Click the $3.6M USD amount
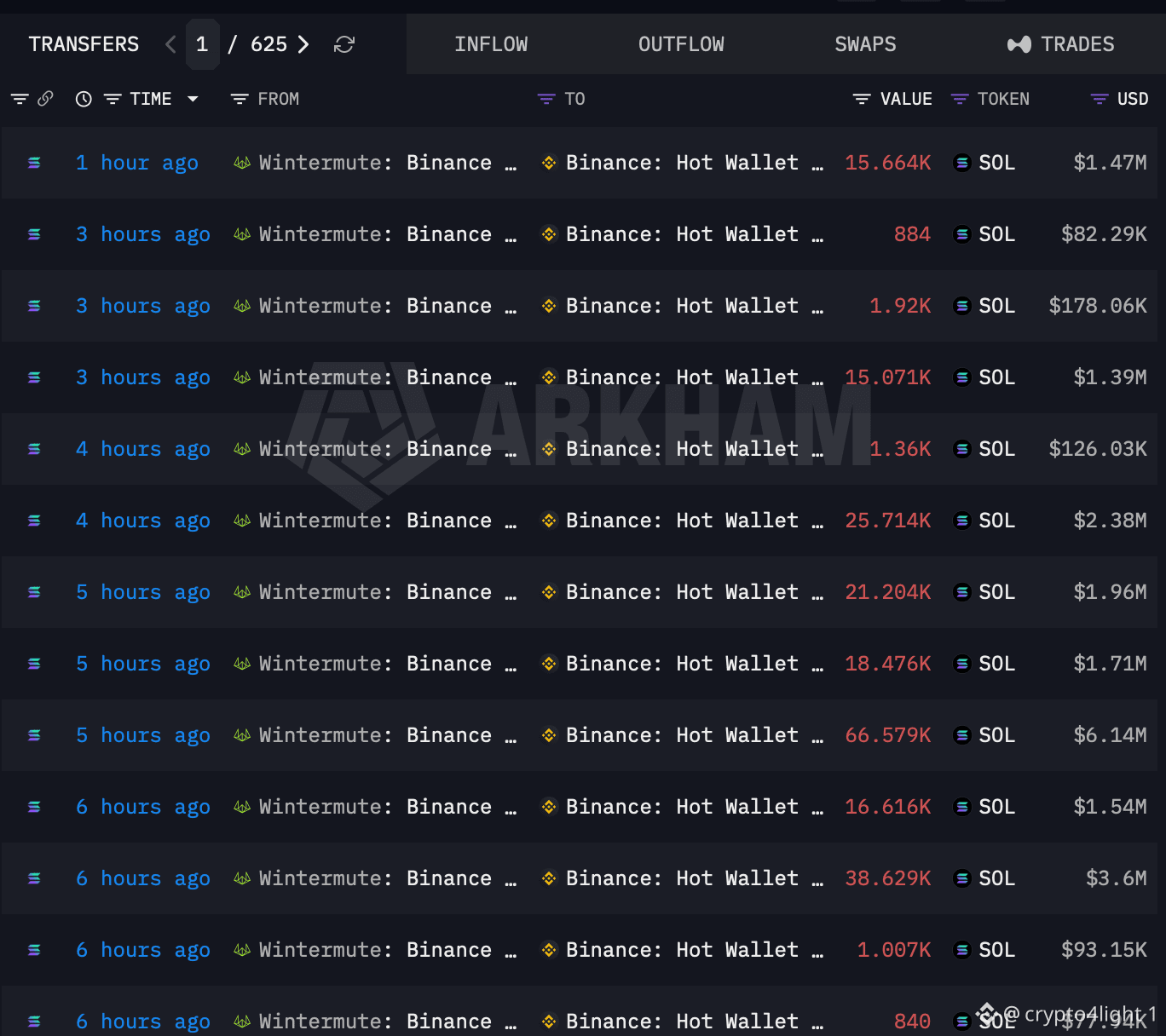 point(1116,878)
